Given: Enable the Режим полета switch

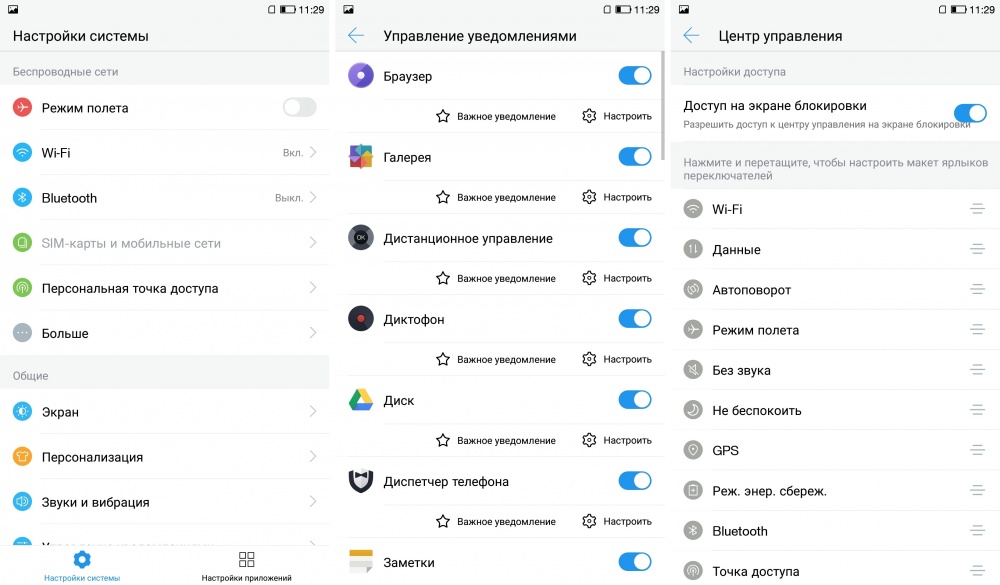Looking at the screenshot, I should pyautogui.click(x=299, y=108).
